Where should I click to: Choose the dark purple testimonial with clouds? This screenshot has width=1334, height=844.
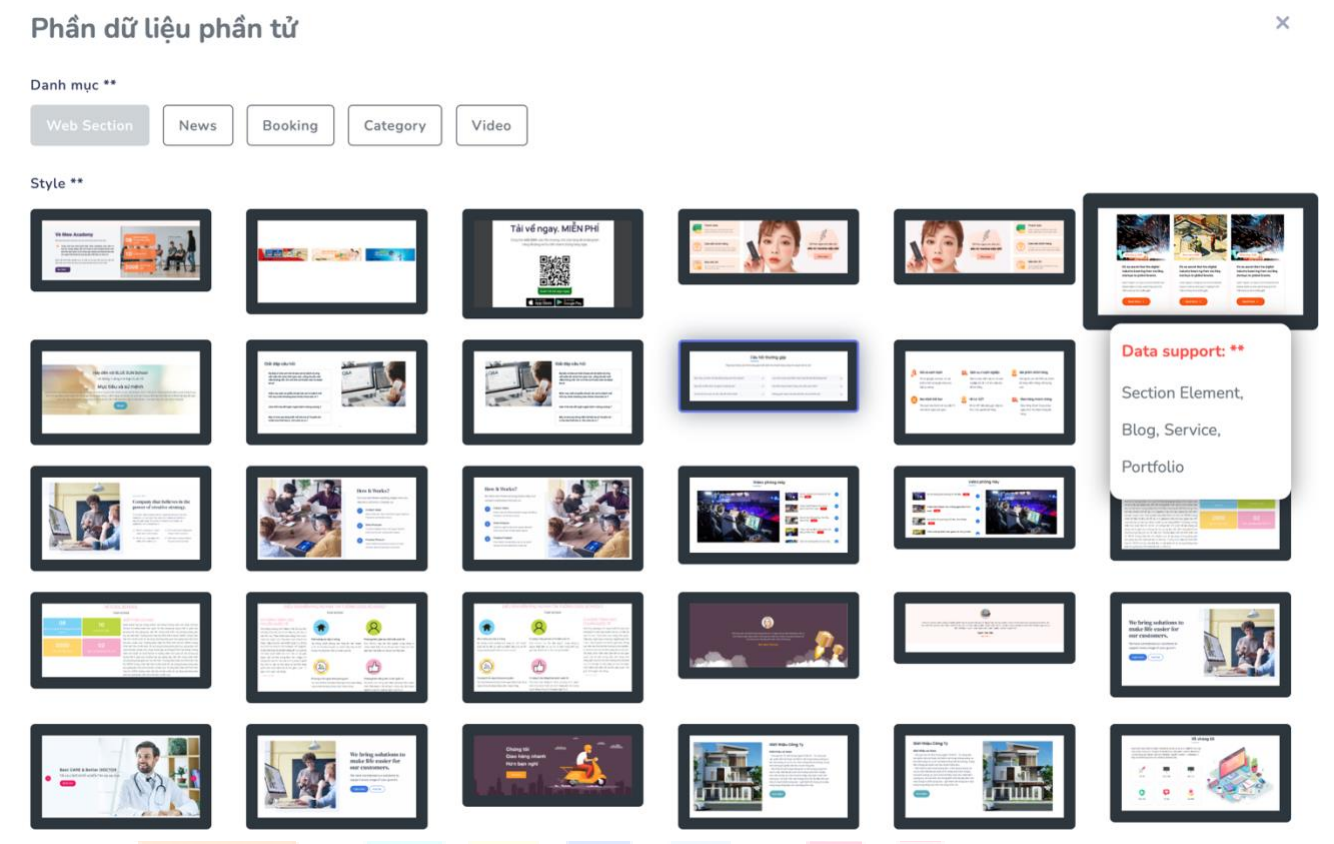(768, 635)
